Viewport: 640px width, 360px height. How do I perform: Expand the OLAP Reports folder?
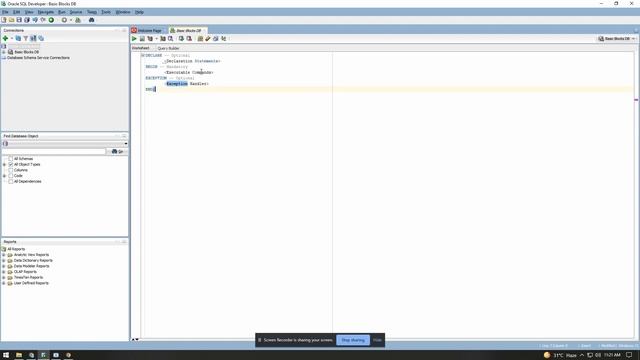[x=4, y=272]
